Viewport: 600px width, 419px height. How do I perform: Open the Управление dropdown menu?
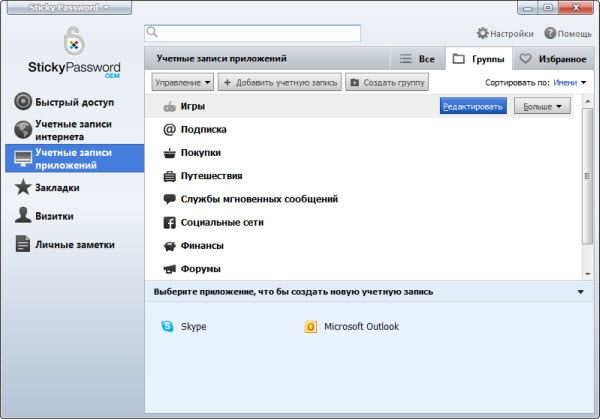183,82
